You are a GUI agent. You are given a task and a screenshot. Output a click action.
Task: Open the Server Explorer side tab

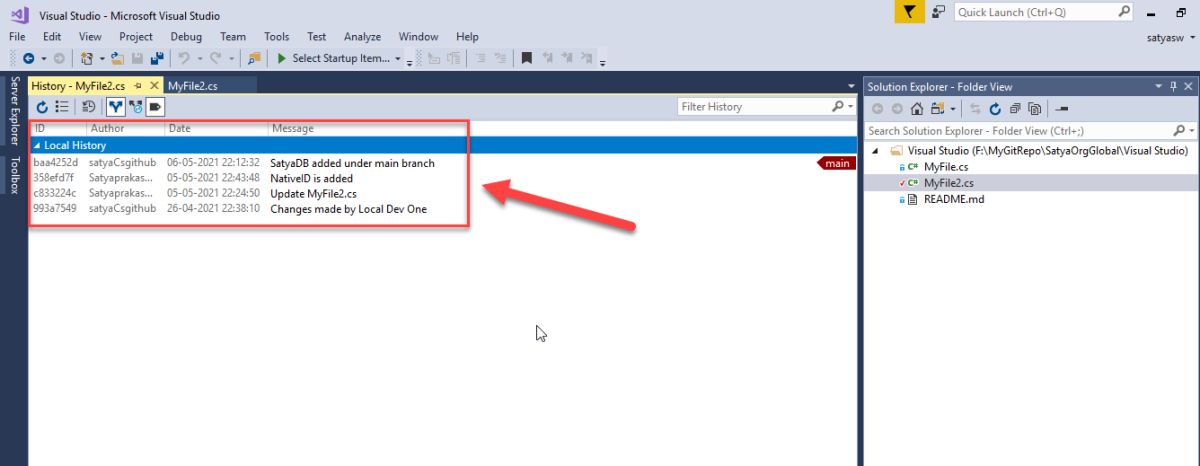point(14,111)
